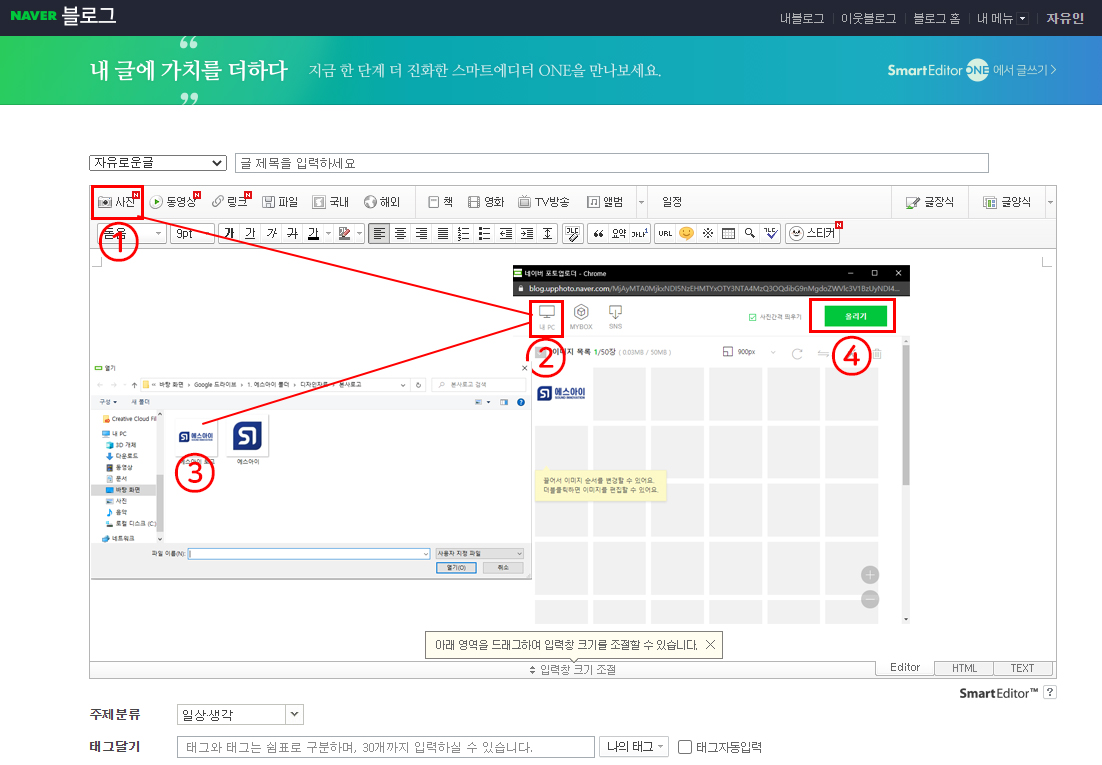The width and height of the screenshot is (1102, 765).
Task: Insert a quotation block
Action: point(598,233)
